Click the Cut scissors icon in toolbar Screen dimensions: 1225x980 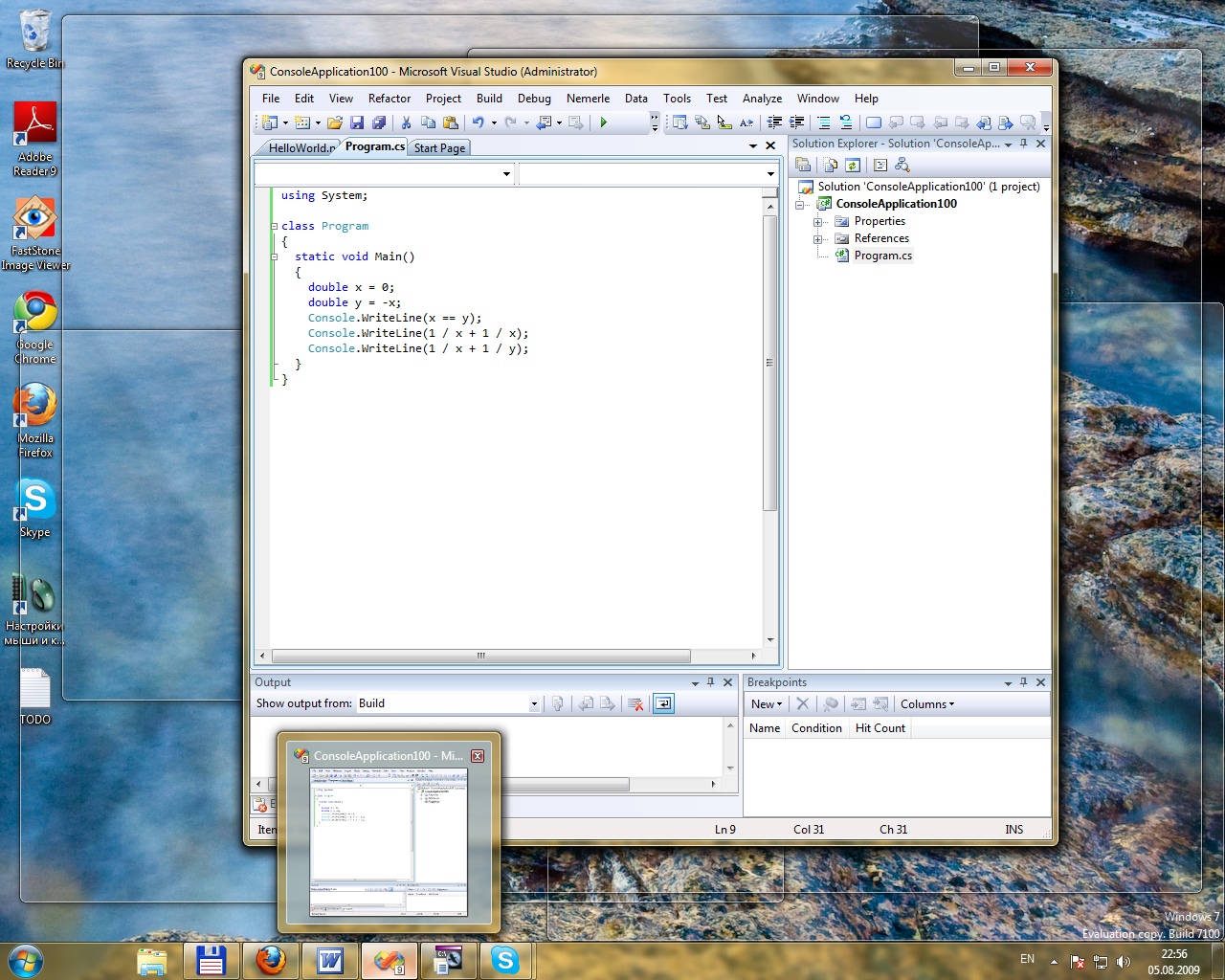(406, 122)
